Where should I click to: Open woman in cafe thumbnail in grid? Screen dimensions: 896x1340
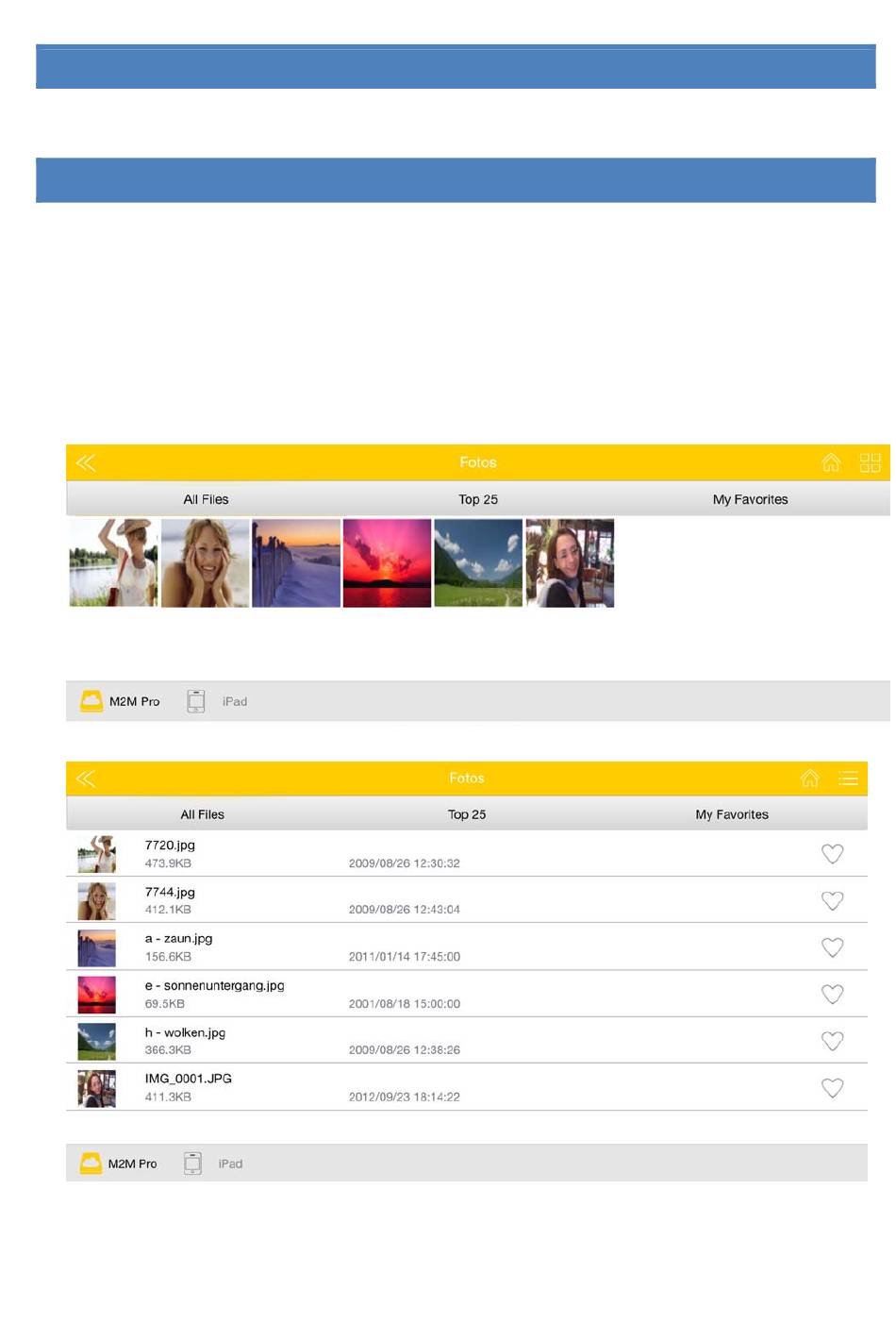(570, 562)
